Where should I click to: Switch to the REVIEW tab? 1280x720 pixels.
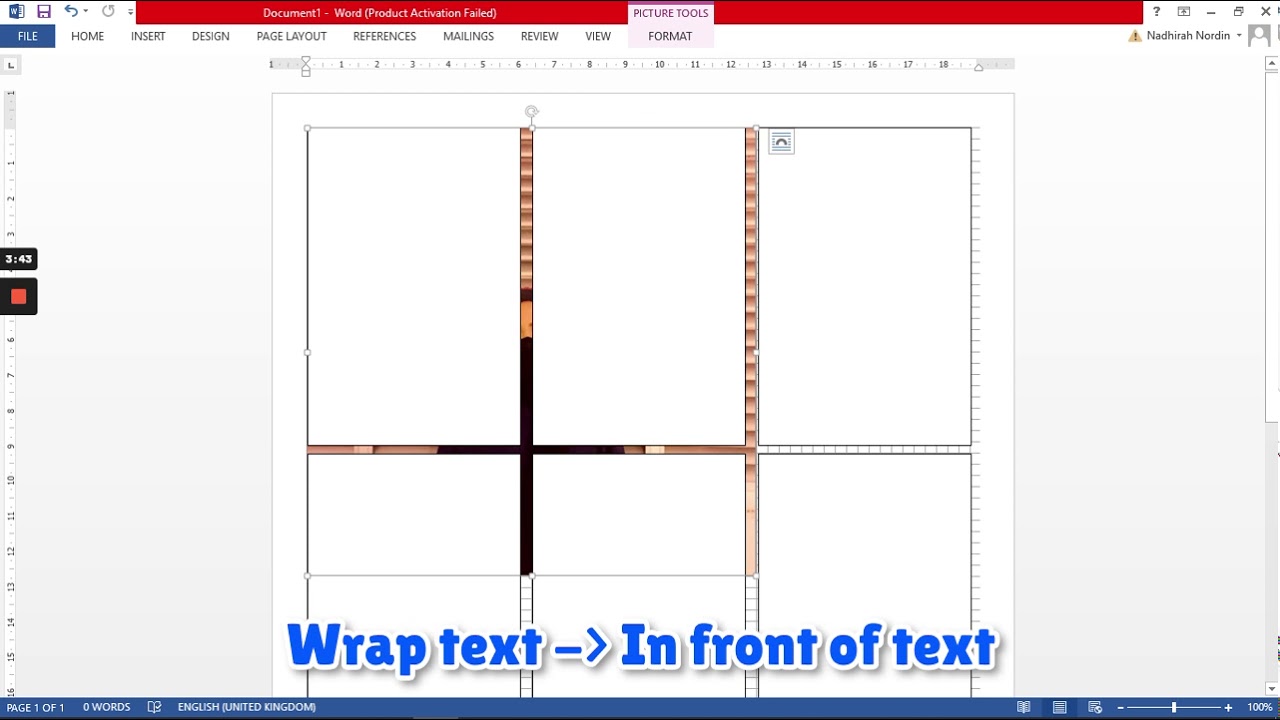pos(539,36)
